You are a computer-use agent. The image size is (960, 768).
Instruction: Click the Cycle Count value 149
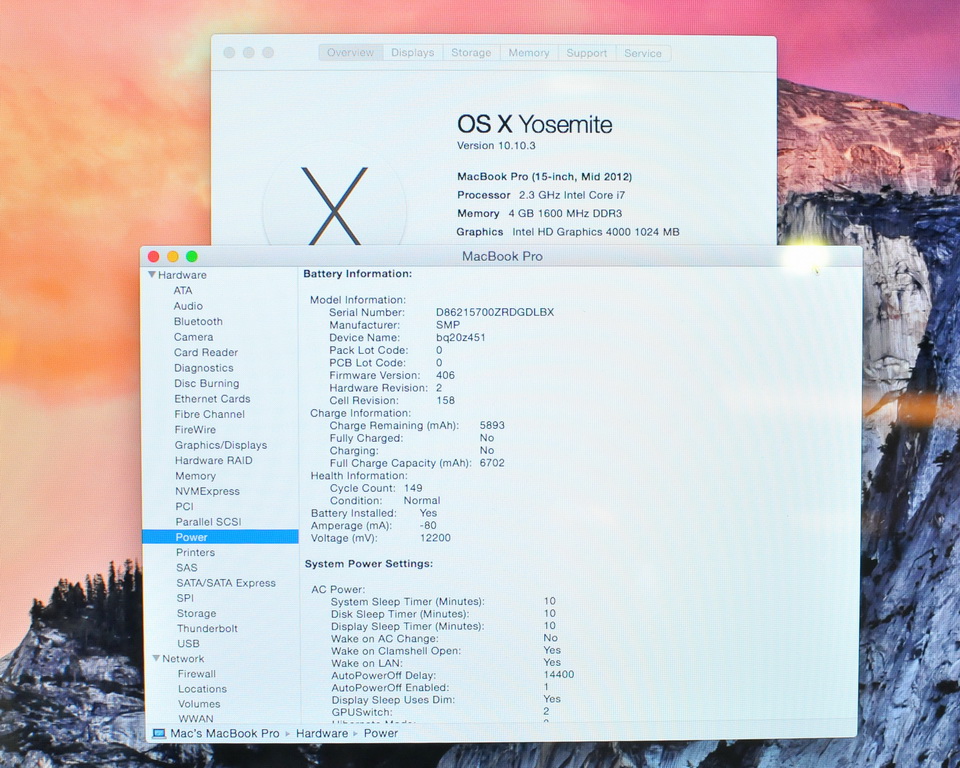click(x=413, y=488)
